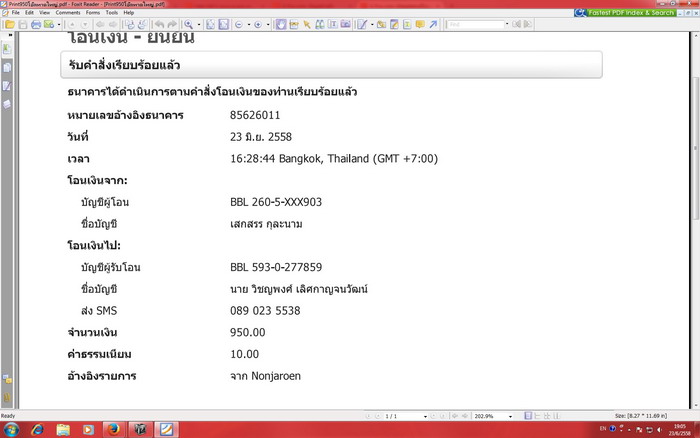
Task: Click the Print icon in toolbar
Action: (35, 24)
